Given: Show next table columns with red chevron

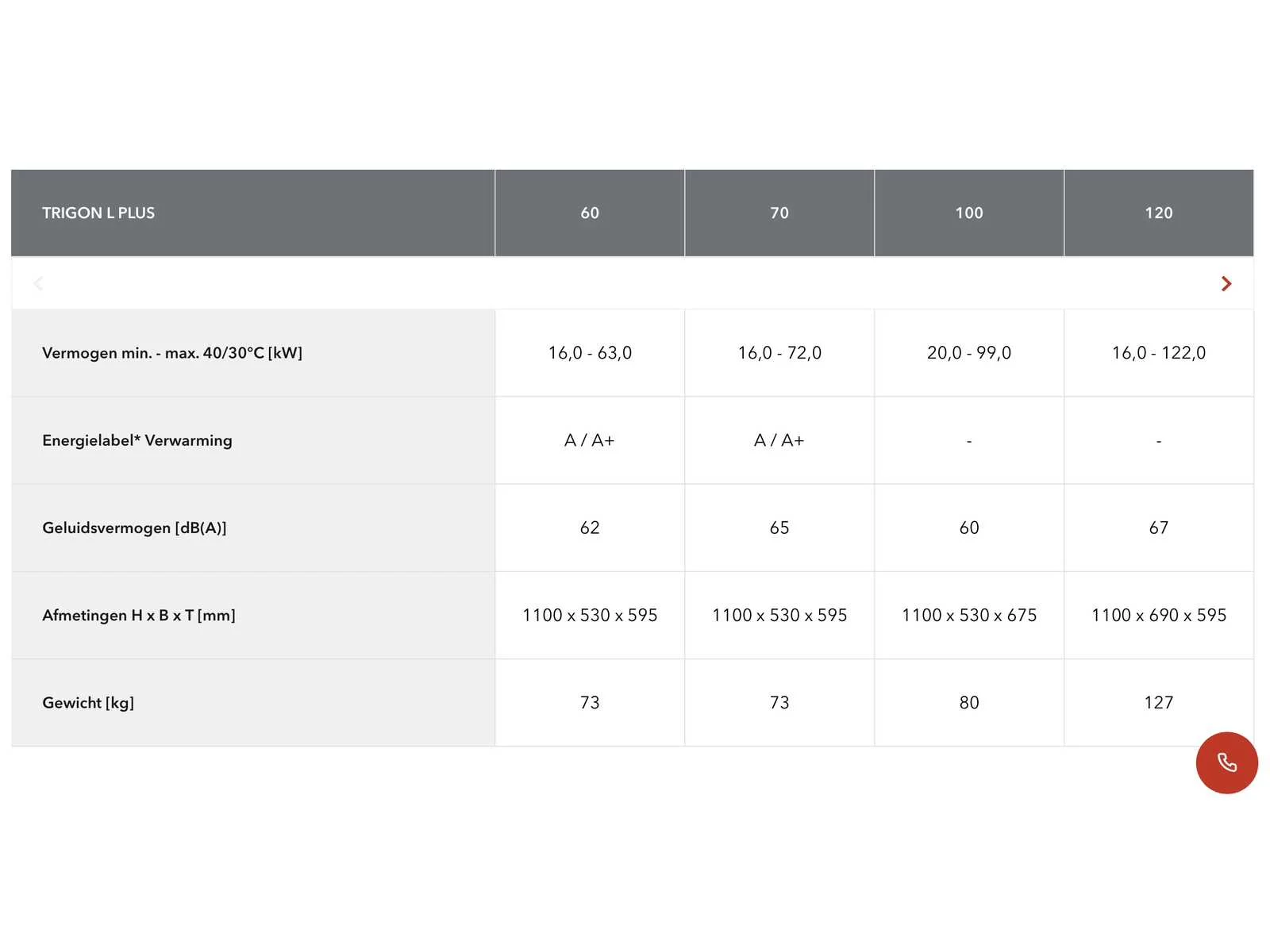Looking at the screenshot, I should (x=1226, y=283).
